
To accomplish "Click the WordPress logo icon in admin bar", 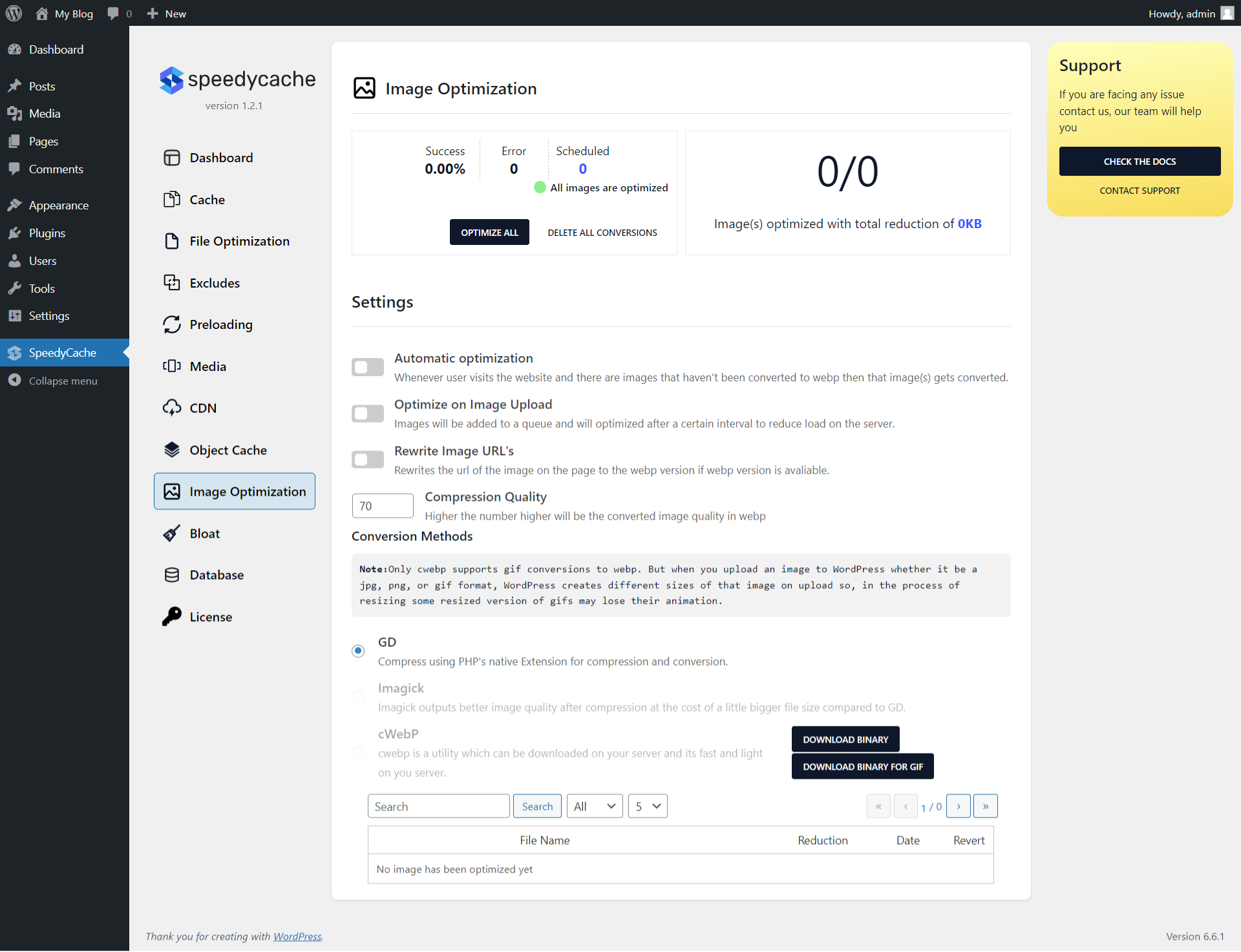I will pos(14,14).
